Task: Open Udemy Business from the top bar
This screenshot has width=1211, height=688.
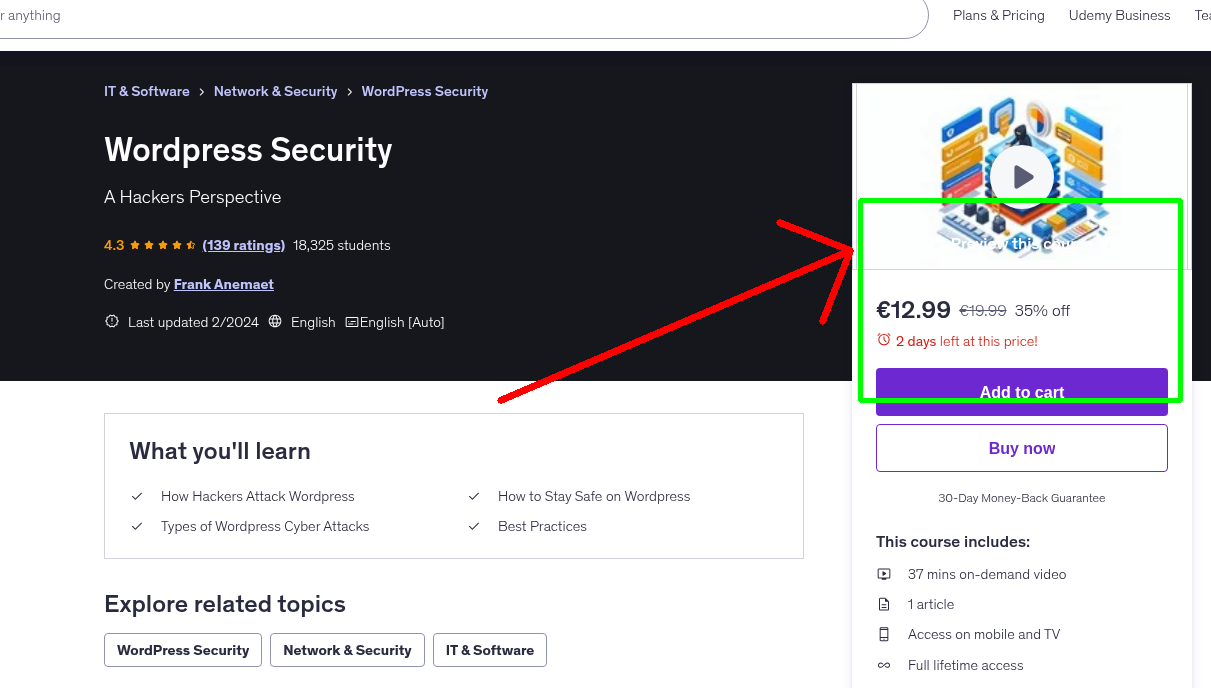Action: [x=1119, y=15]
